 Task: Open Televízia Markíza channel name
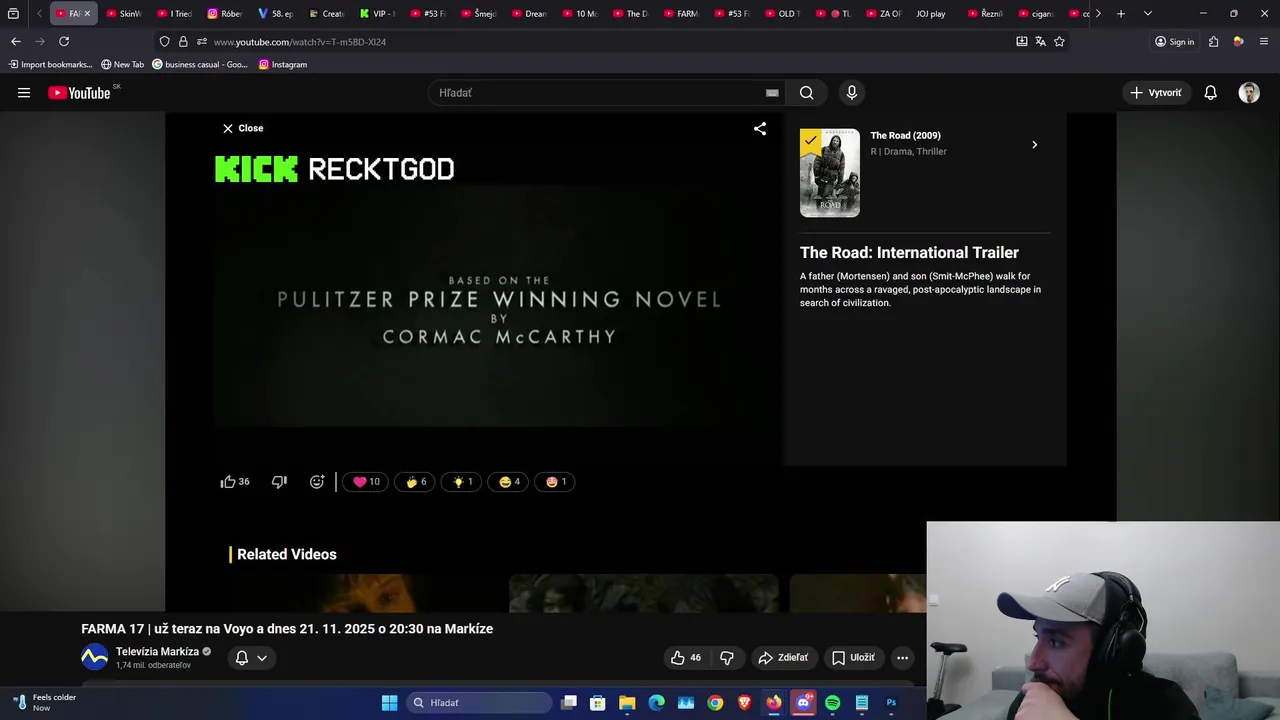pyautogui.click(x=157, y=652)
